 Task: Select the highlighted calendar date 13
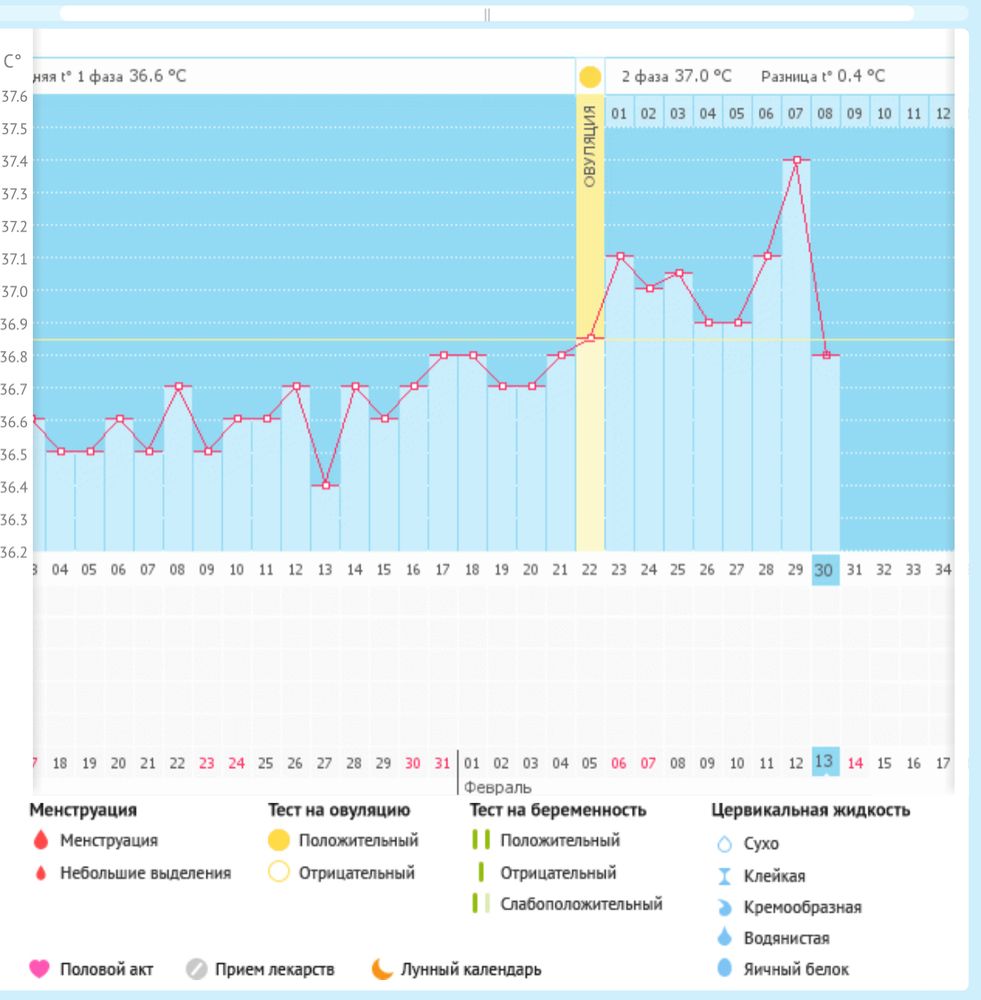(825, 762)
